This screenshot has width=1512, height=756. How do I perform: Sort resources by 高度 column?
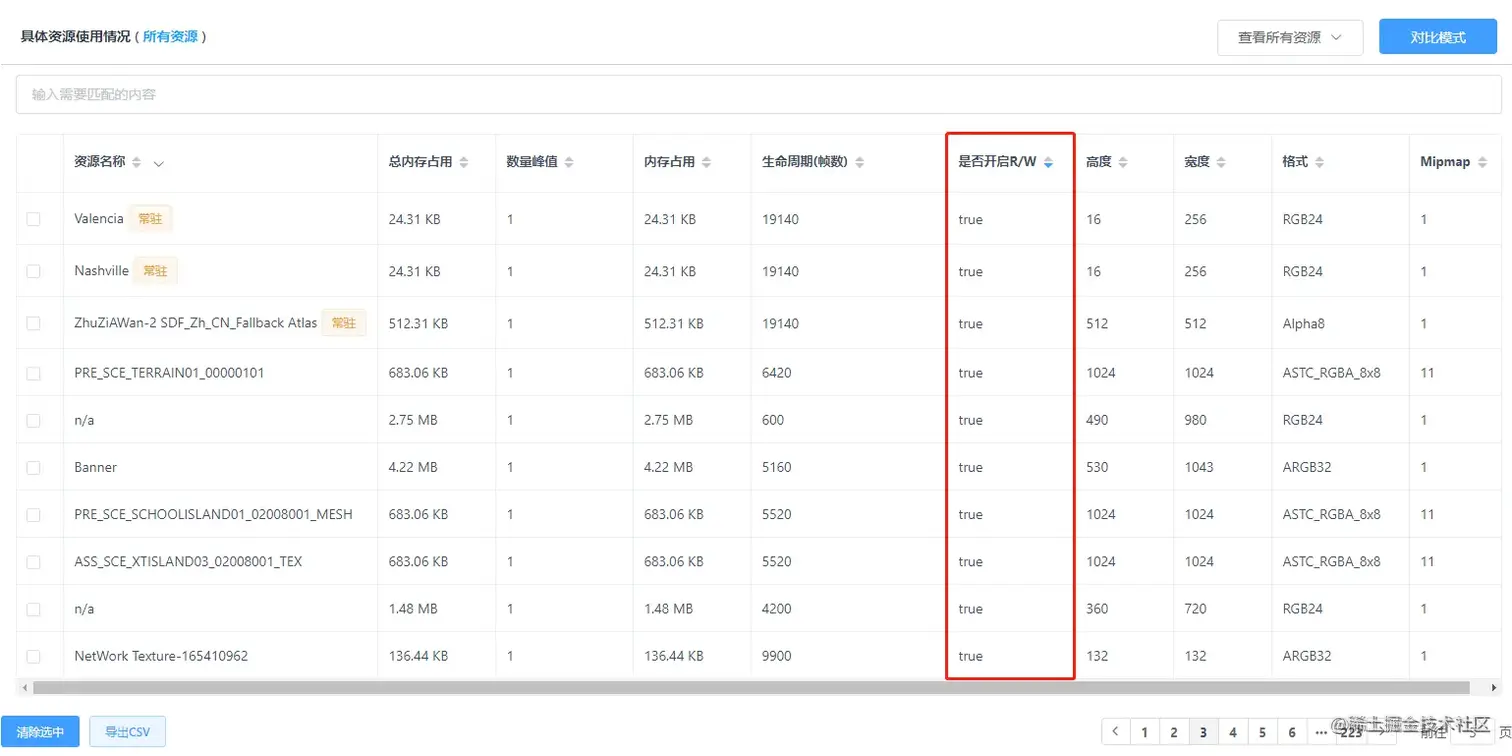(x=1121, y=161)
